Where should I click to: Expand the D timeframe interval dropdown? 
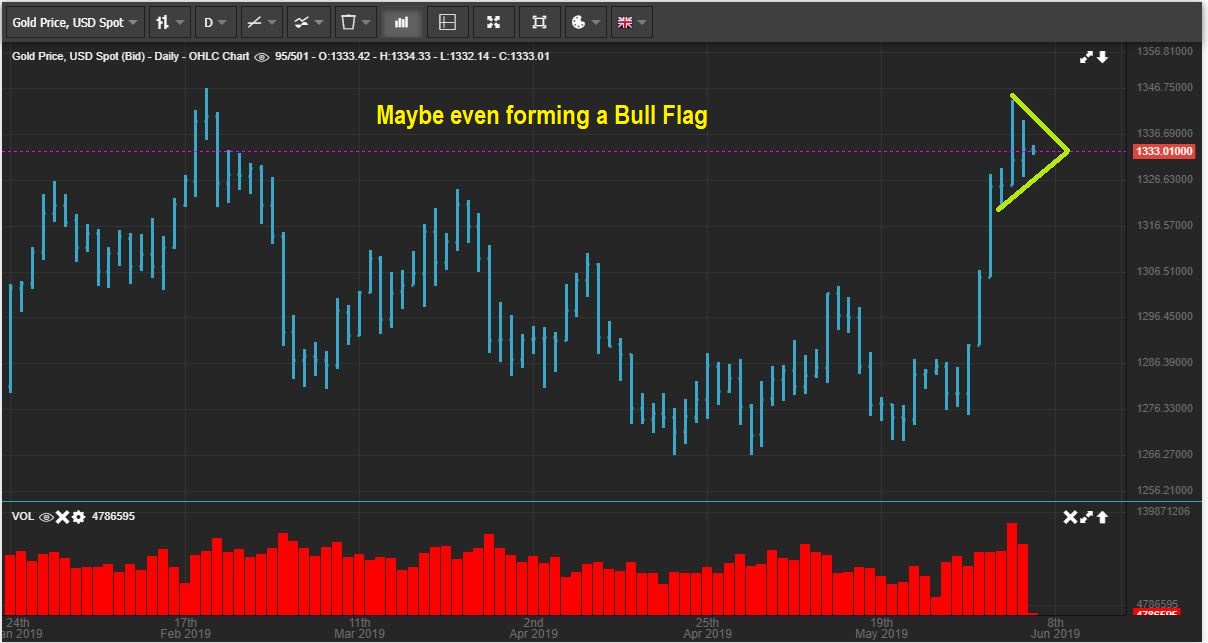[214, 22]
